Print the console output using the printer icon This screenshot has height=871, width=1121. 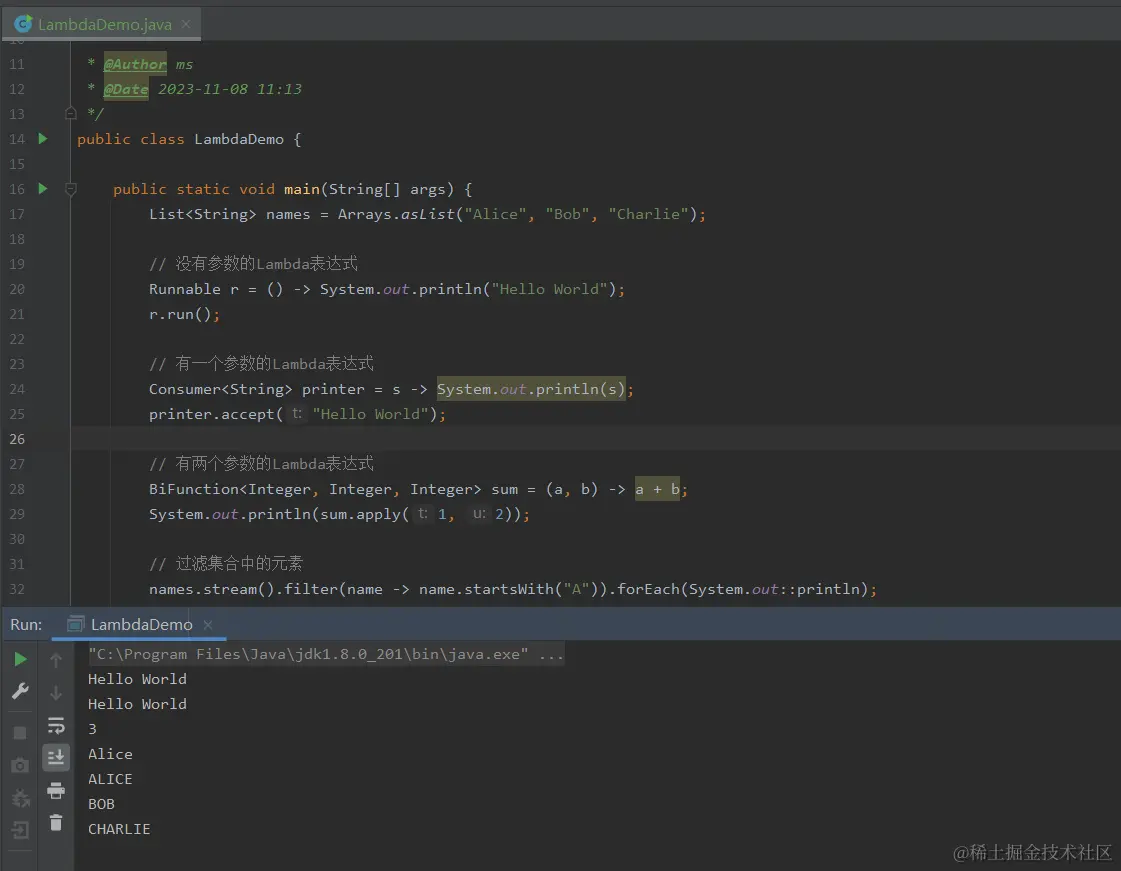(56, 790)
